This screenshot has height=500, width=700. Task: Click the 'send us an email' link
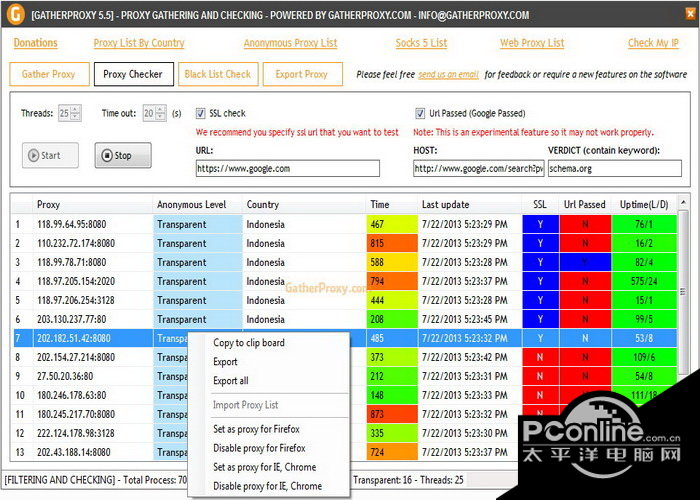click(x=448, y=75)
